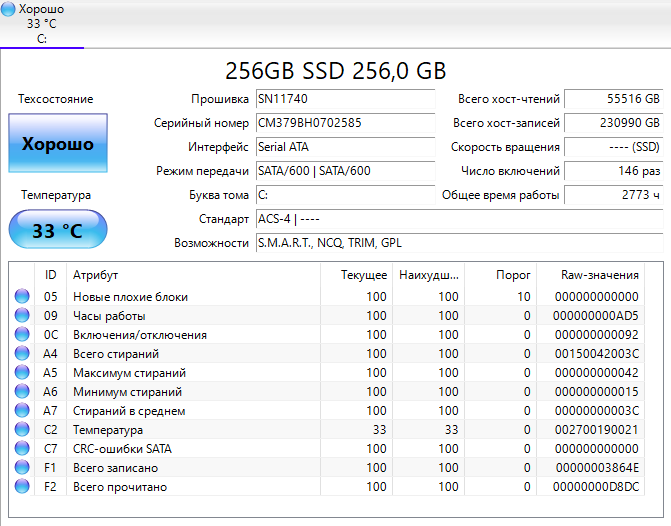The image size is (671, 526).
Task: Click raw value 000000000092
Action: (597, 334)
